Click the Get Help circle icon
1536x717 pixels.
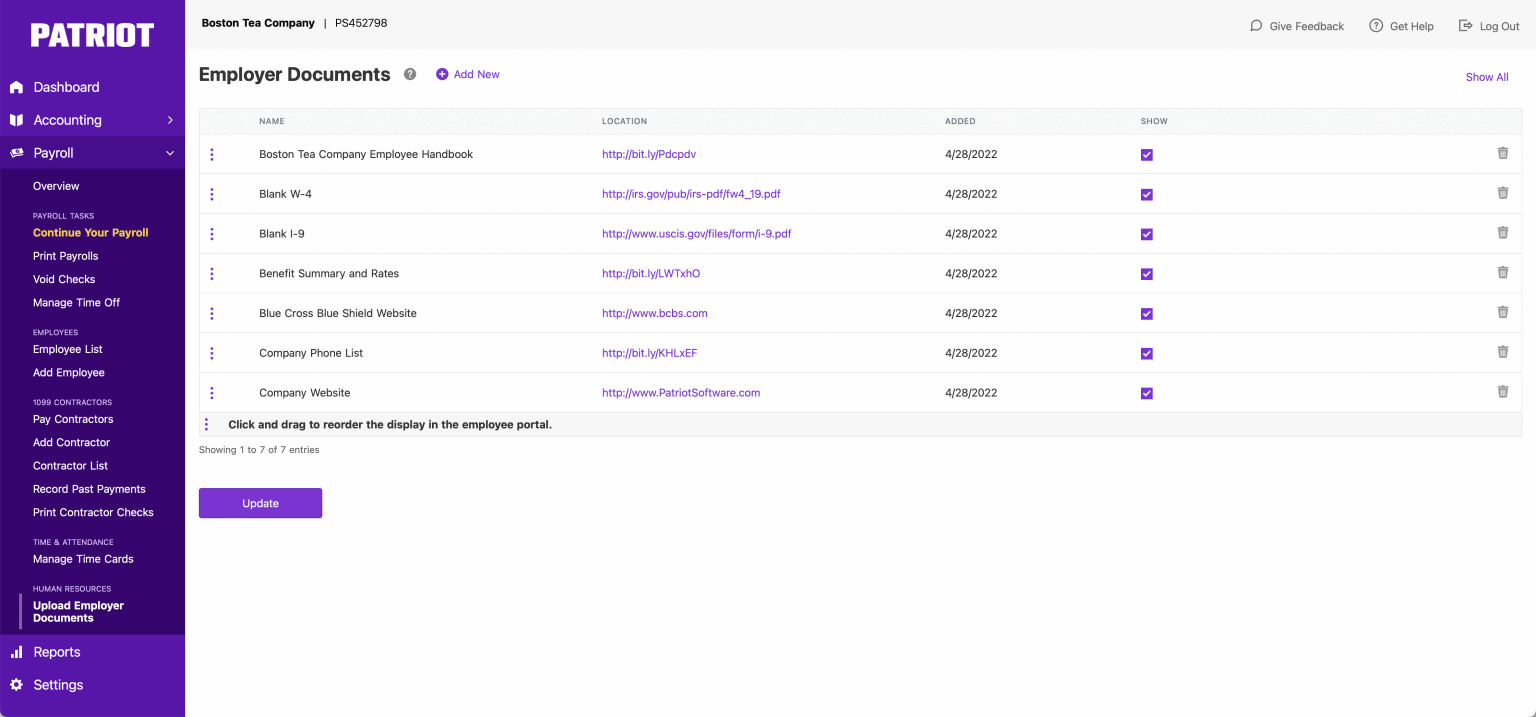(x=1376, y=26)
